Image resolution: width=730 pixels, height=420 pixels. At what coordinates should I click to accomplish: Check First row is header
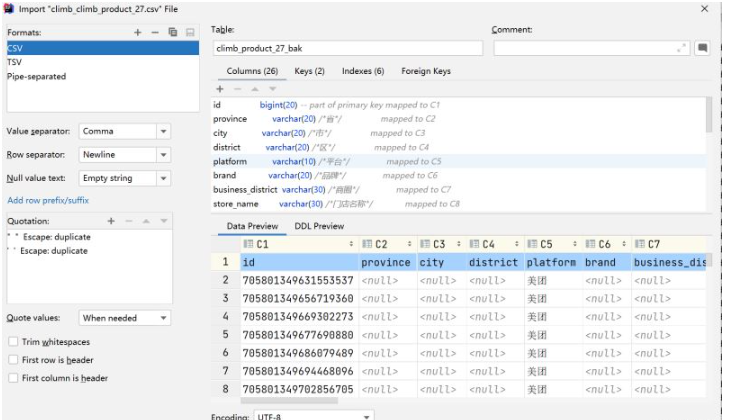click(13, 360)
